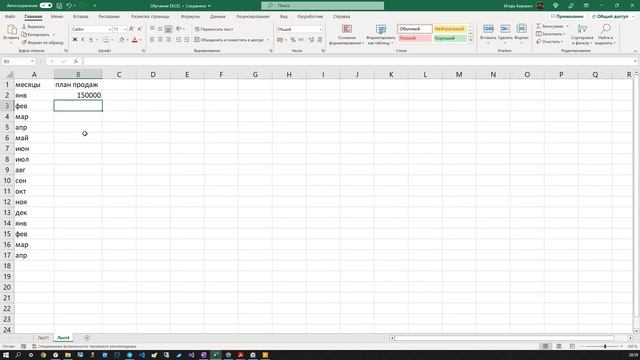
Task: Expand the cell styles gallery
Action: click(471, 40)
